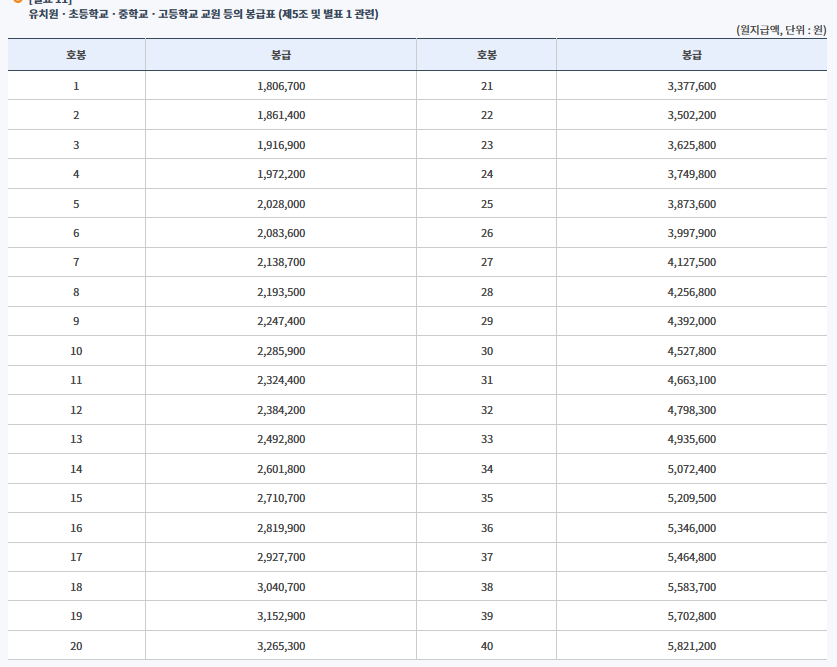This screenshot has height=667, width=837.
Task: Select the amount 5,583,700
Action: point(691,587)
